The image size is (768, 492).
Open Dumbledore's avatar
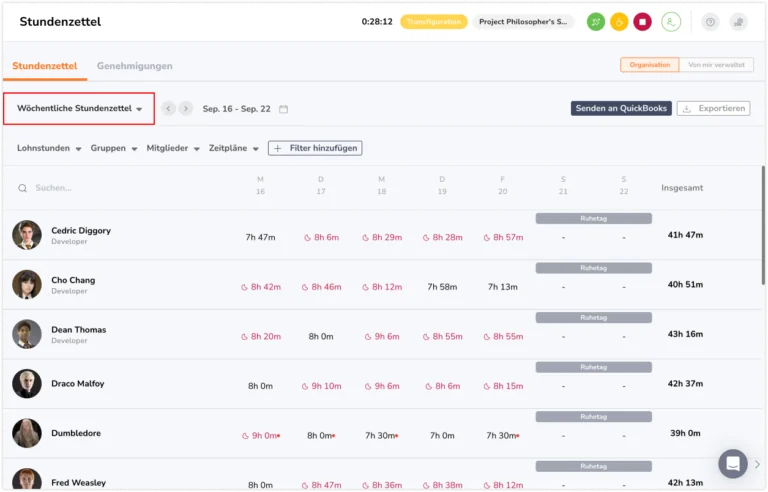point(26,433)
